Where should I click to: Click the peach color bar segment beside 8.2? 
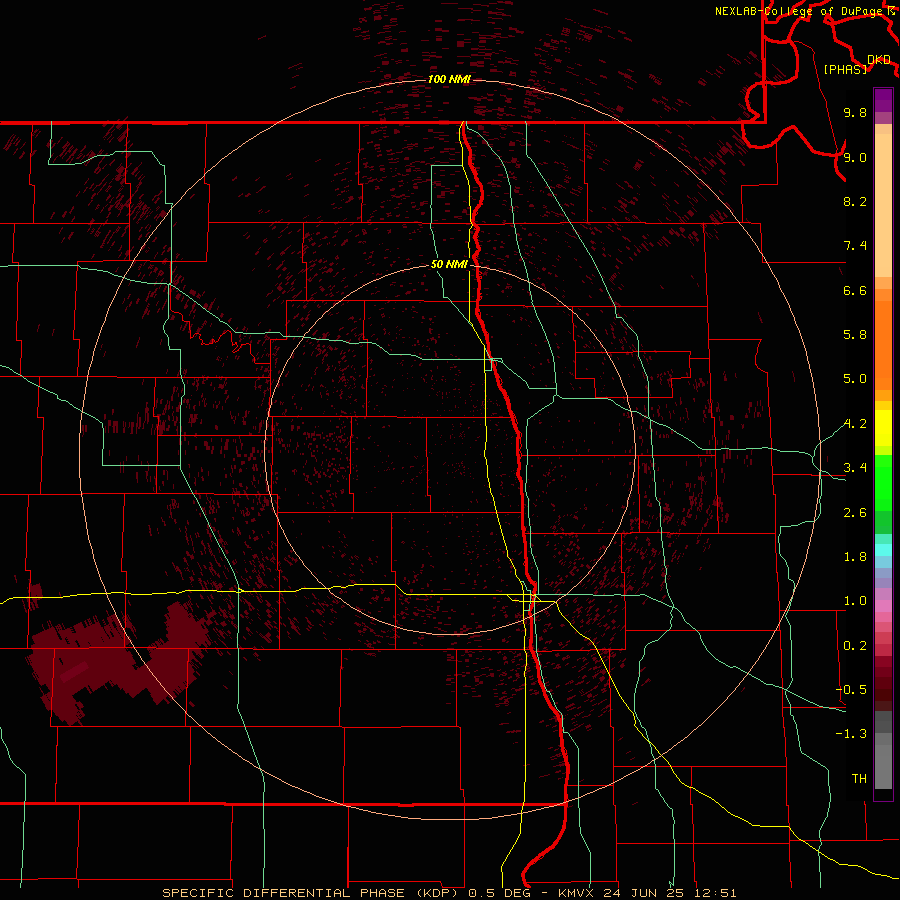pyautogui.click(x=883, y=205)
